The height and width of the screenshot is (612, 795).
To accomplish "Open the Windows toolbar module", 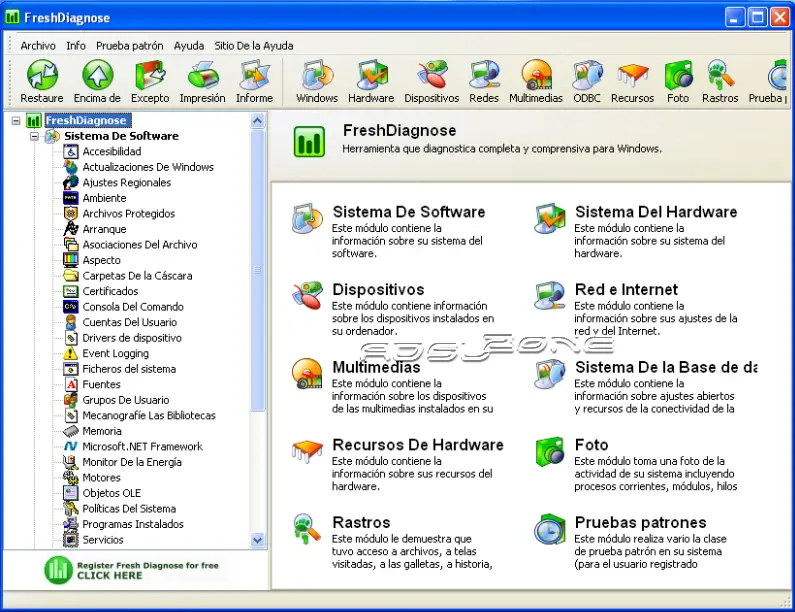I will tap(317, 75).
